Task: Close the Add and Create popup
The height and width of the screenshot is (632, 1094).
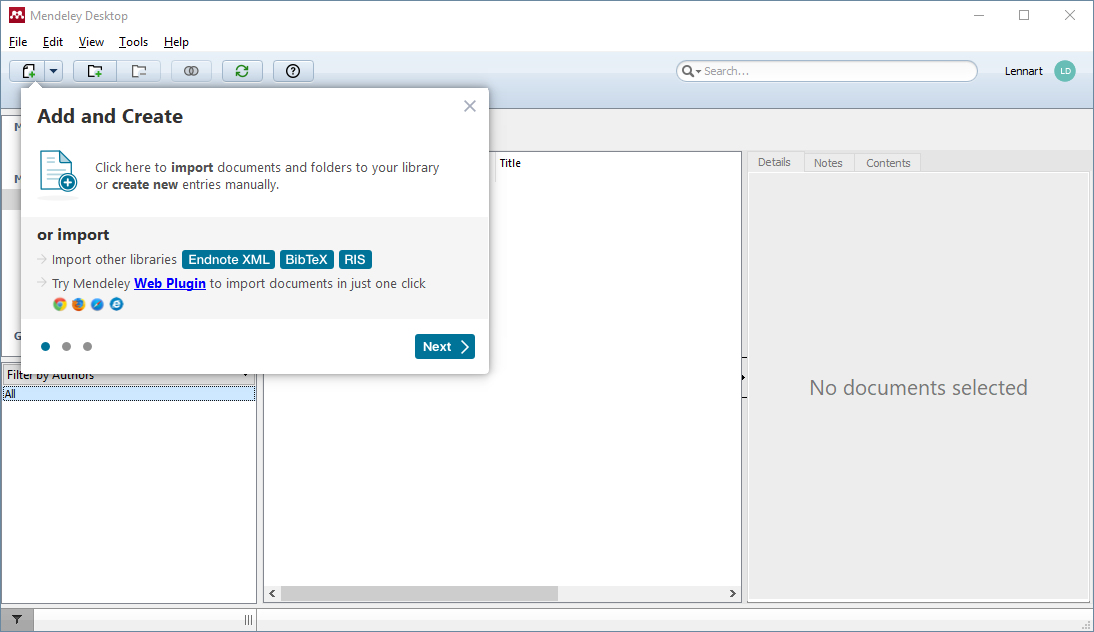Action: 470,106
